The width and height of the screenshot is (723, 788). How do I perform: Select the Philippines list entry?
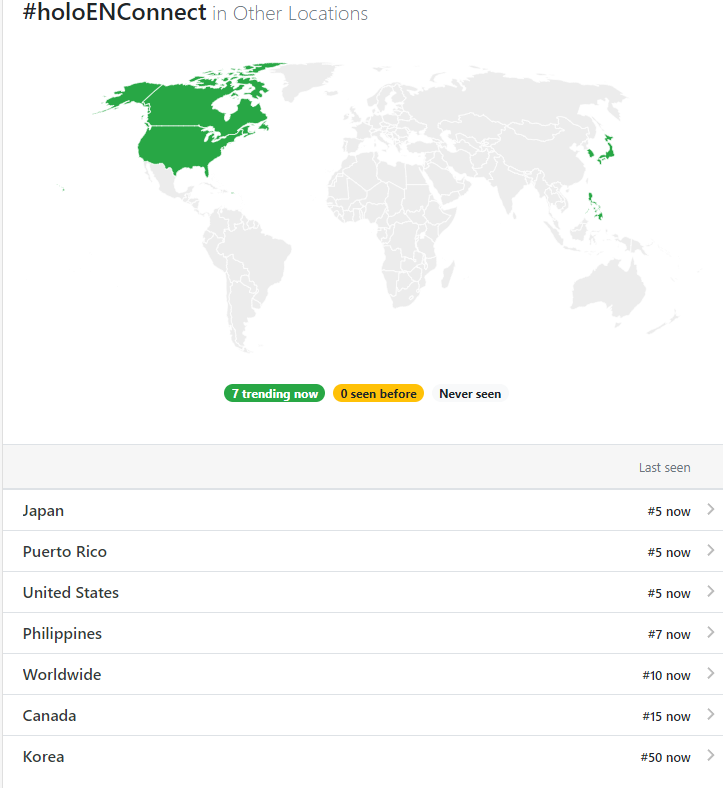coord(62,634)
